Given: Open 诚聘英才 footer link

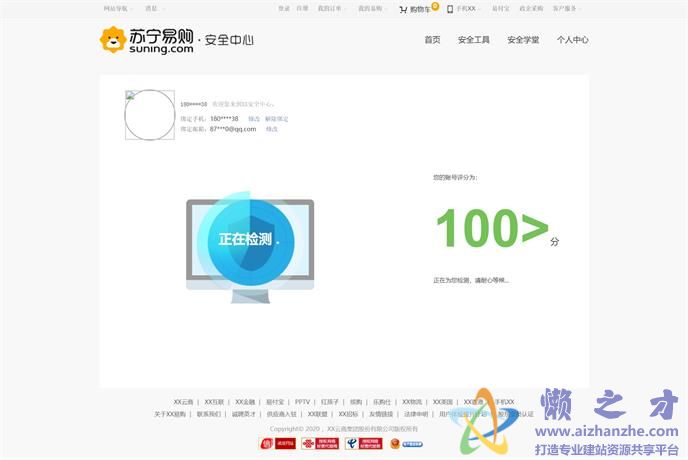Looking at the screenshot, I should click(x=244, y=414).
